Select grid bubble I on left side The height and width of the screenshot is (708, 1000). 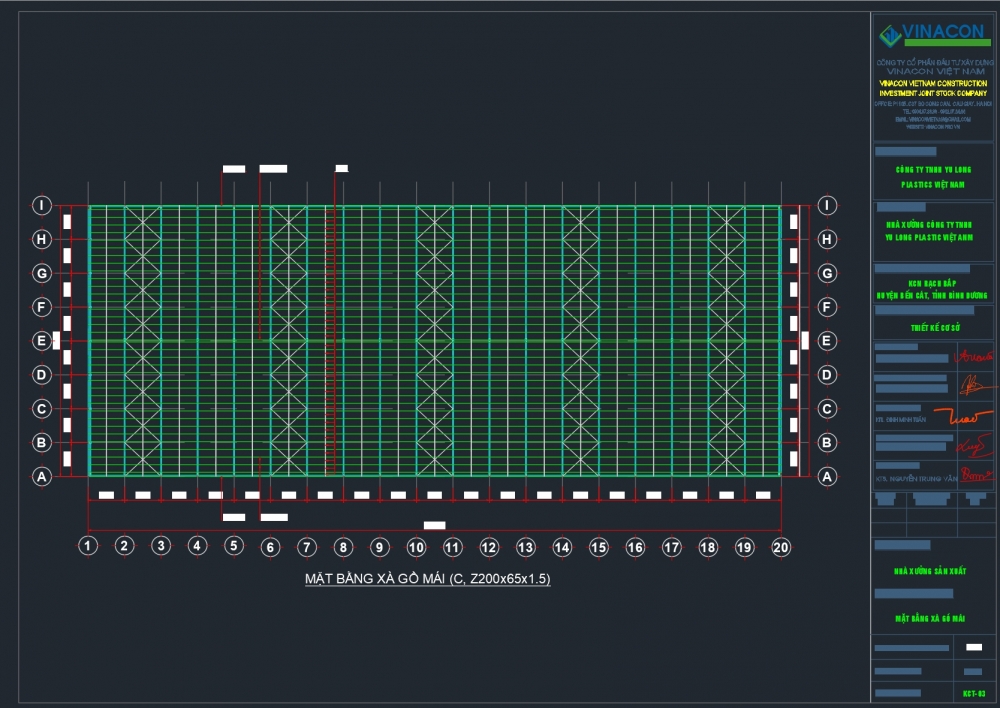(x=42, y=206)
